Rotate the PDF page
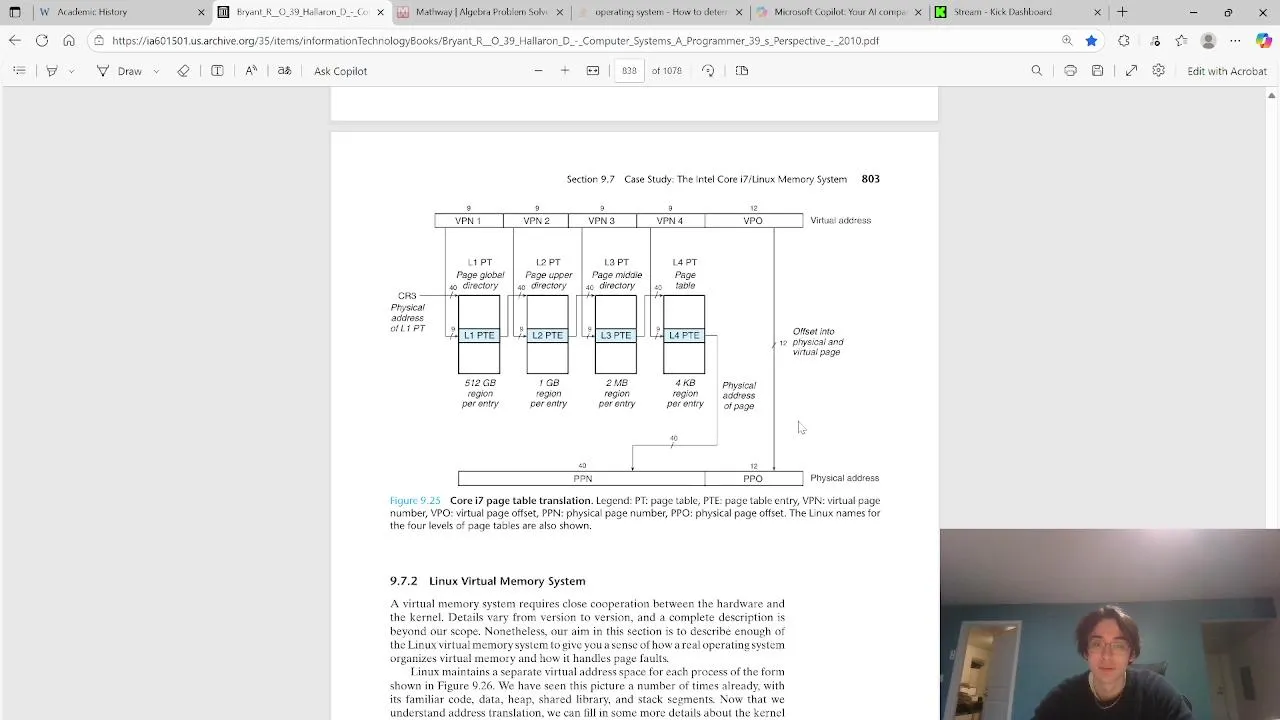 (x=708, y=71)
